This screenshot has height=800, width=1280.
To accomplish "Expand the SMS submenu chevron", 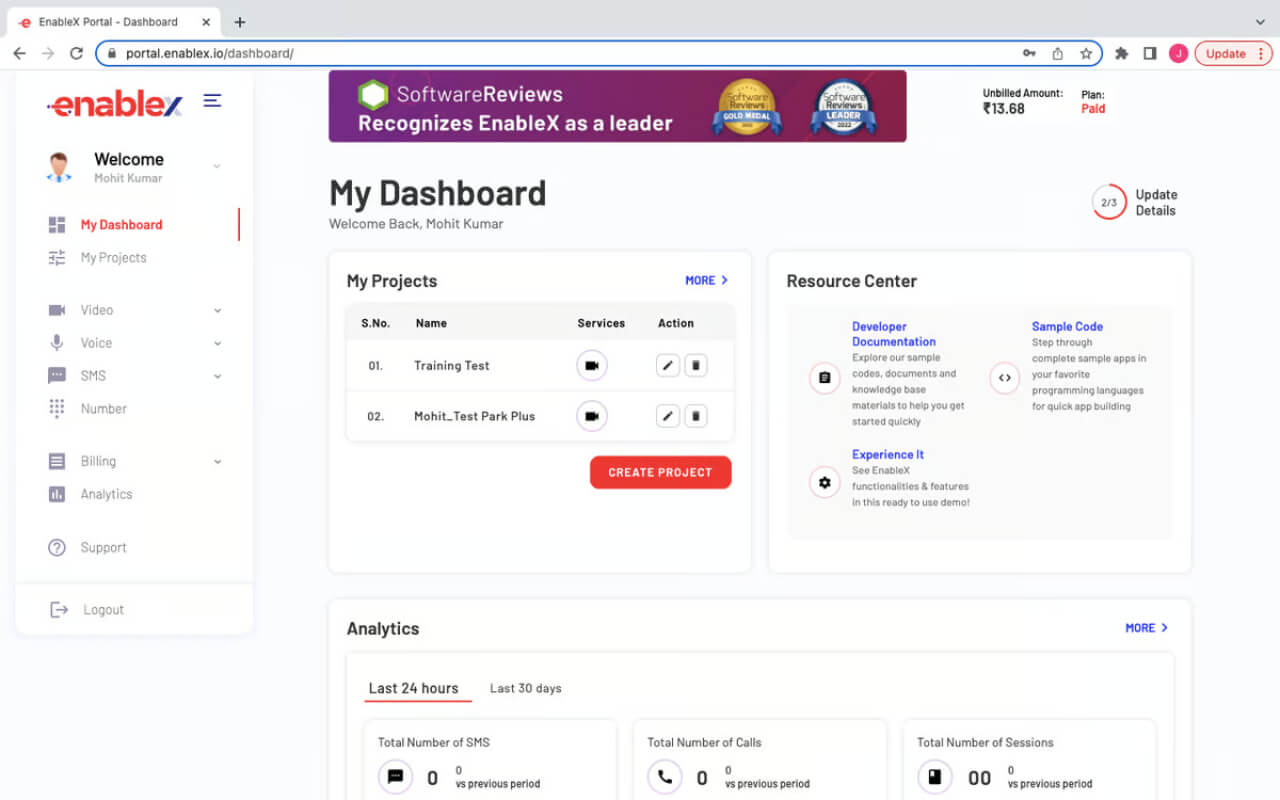I will point(218,377).
